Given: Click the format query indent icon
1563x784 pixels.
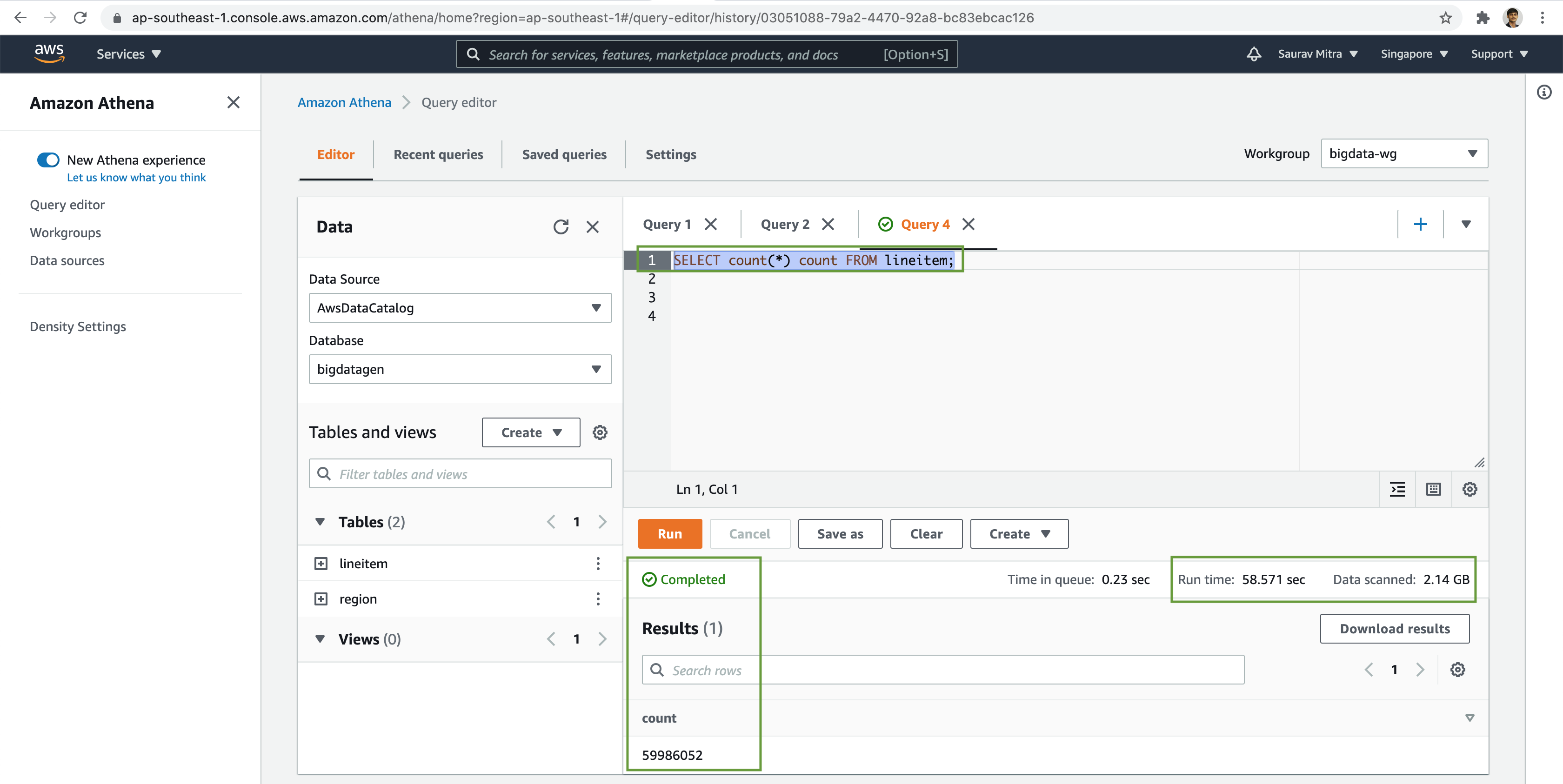Looking at the screenshot, I should pyautogui.click(x=1397, y=489).
